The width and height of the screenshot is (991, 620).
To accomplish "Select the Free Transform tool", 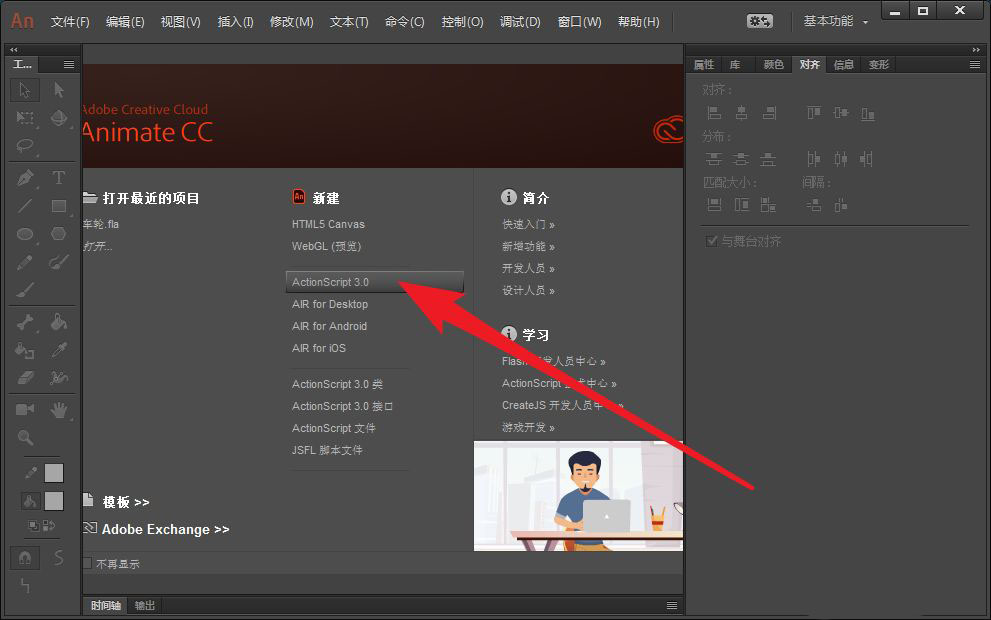I will point(25,118).
